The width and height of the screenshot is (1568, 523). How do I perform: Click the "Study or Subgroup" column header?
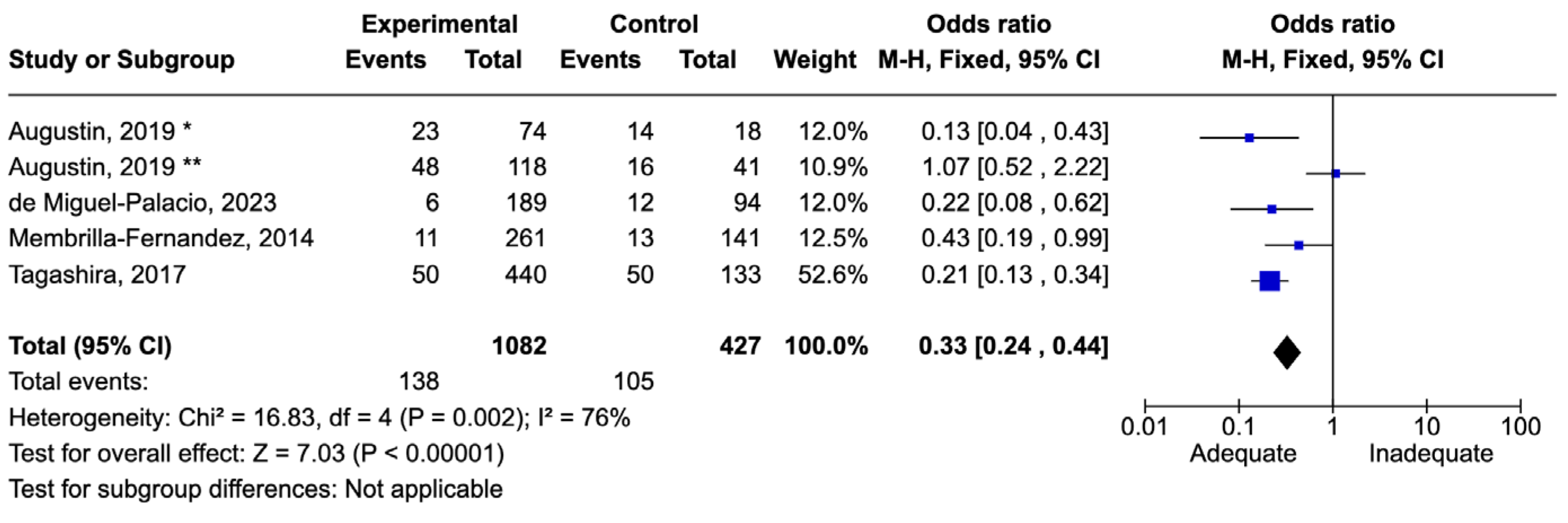[122, 60]
